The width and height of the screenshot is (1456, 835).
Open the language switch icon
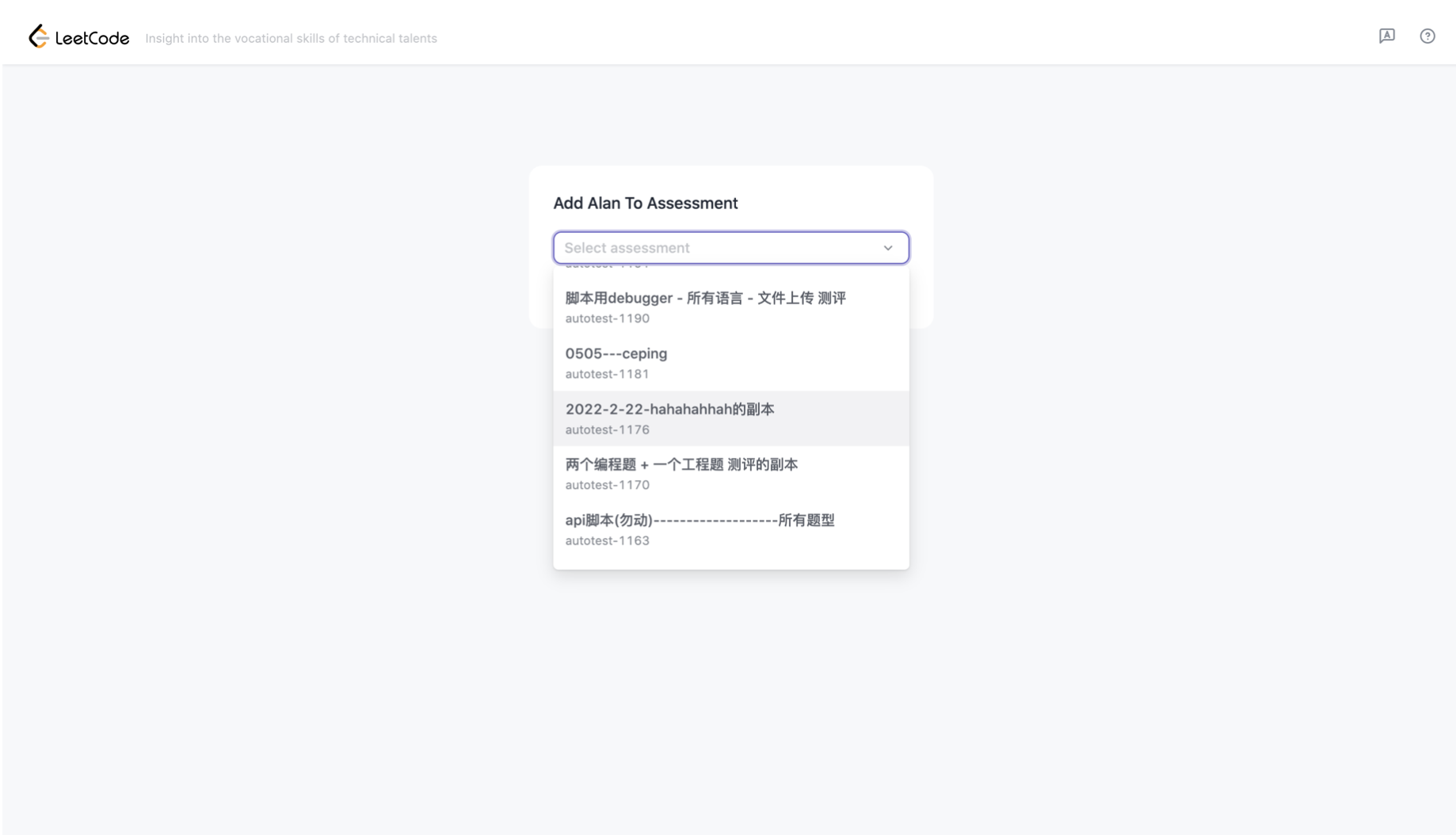(x=1386, y=36)
